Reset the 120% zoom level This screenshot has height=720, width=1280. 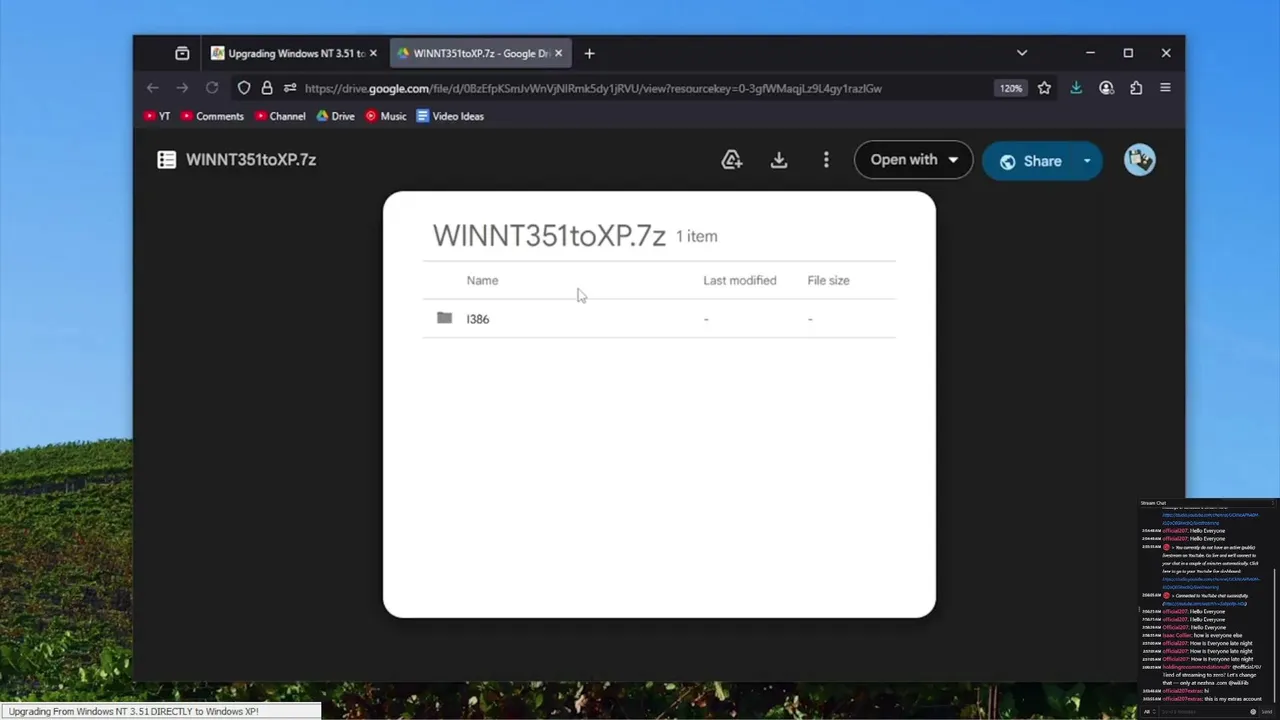[1011, 88]
